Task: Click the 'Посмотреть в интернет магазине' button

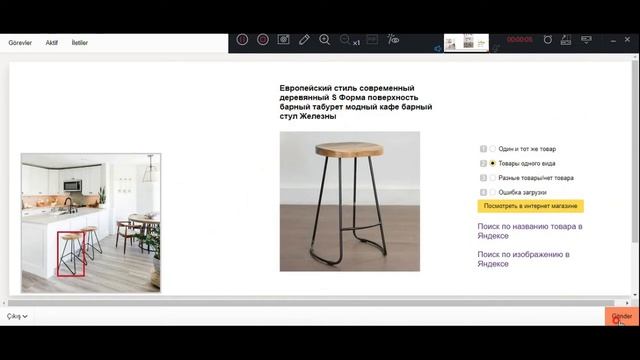Action: coord(531,206)
